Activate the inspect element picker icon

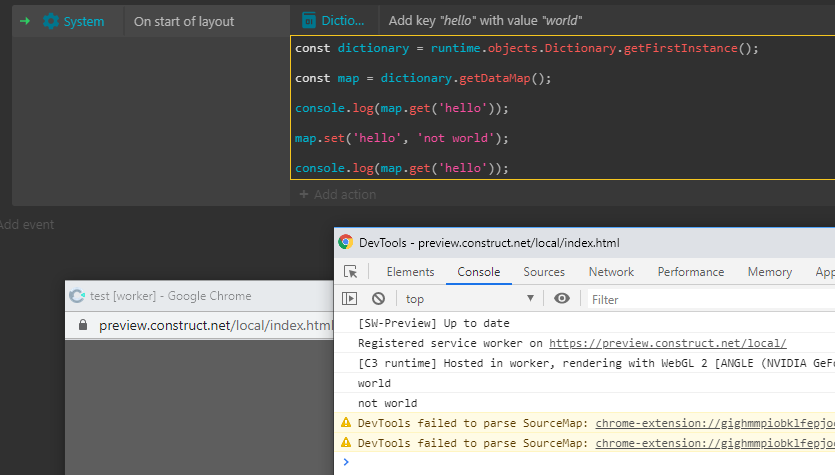[350, 272]
